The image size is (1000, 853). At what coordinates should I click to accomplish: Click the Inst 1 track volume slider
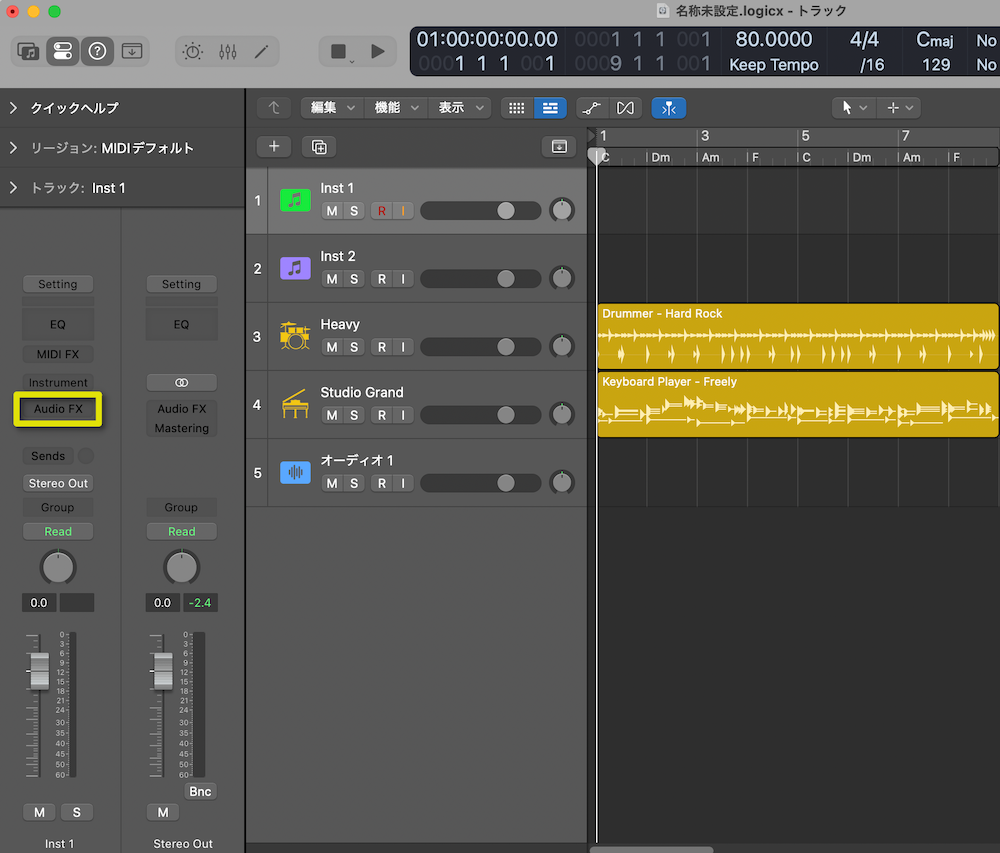[x=481, y=211]
